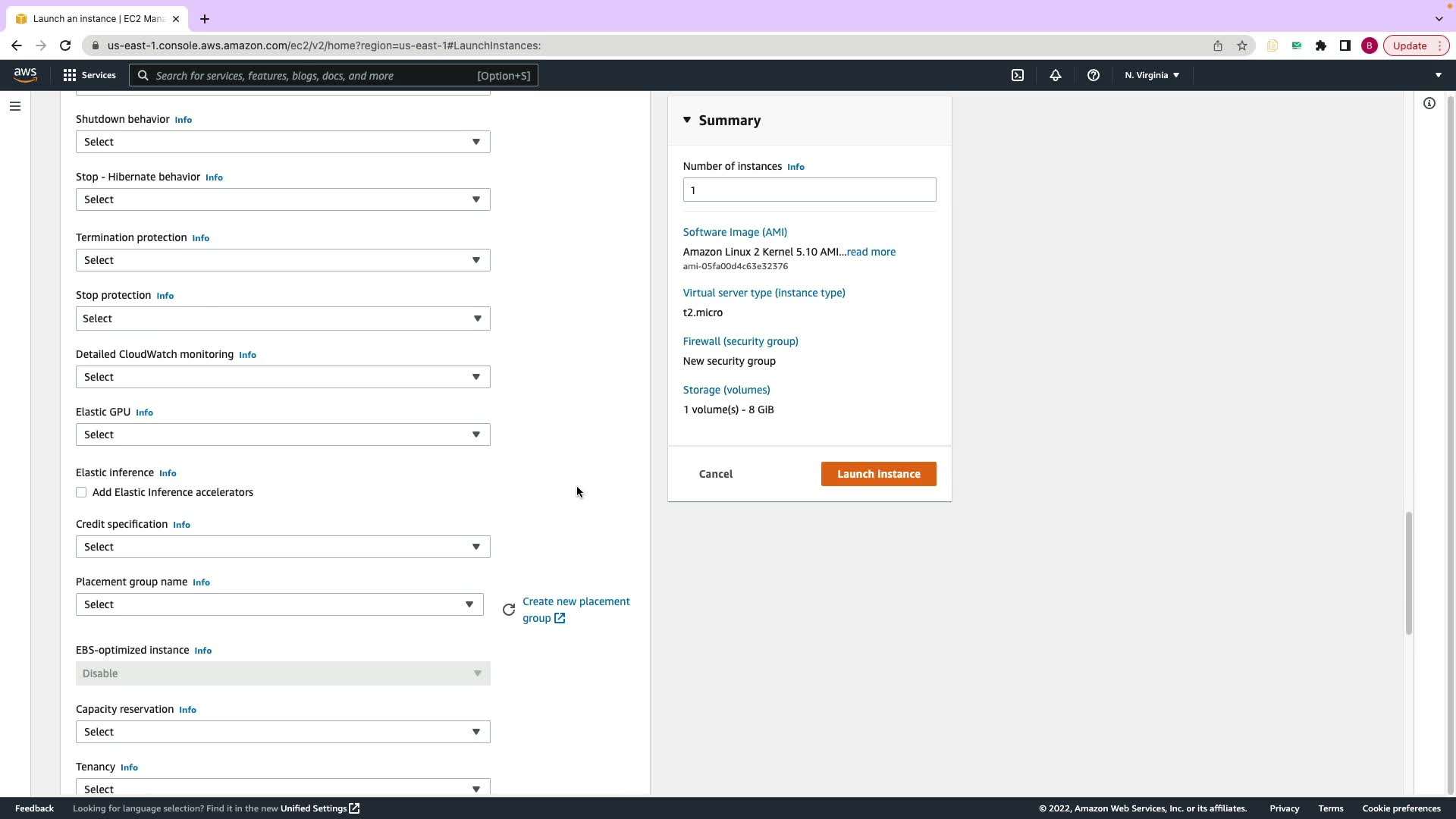Open the Termination protection dropdown
The image size is (1456, 819).
point(283,260)
